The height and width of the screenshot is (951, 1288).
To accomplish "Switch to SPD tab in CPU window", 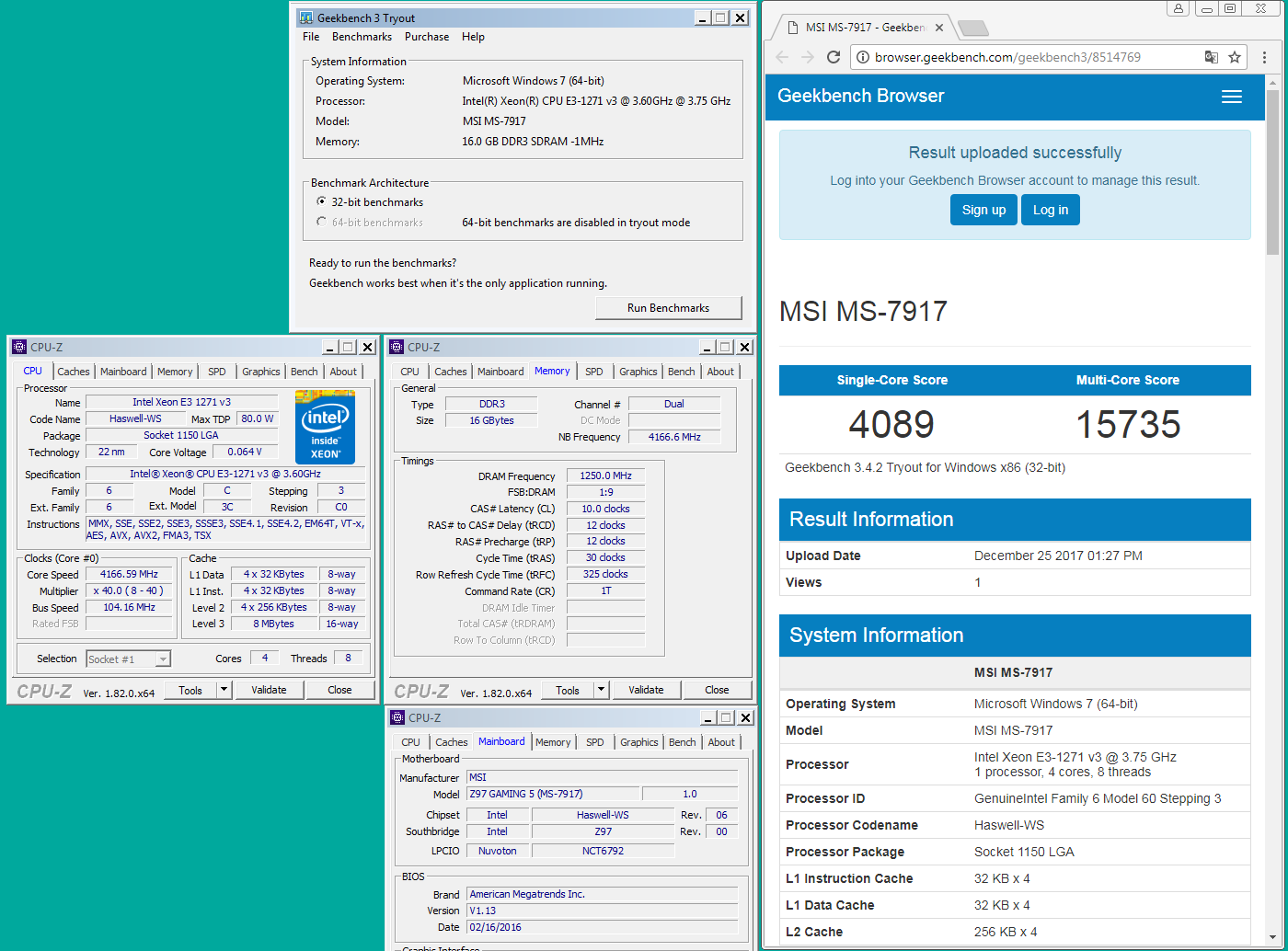I will click(x=216, y=372).
